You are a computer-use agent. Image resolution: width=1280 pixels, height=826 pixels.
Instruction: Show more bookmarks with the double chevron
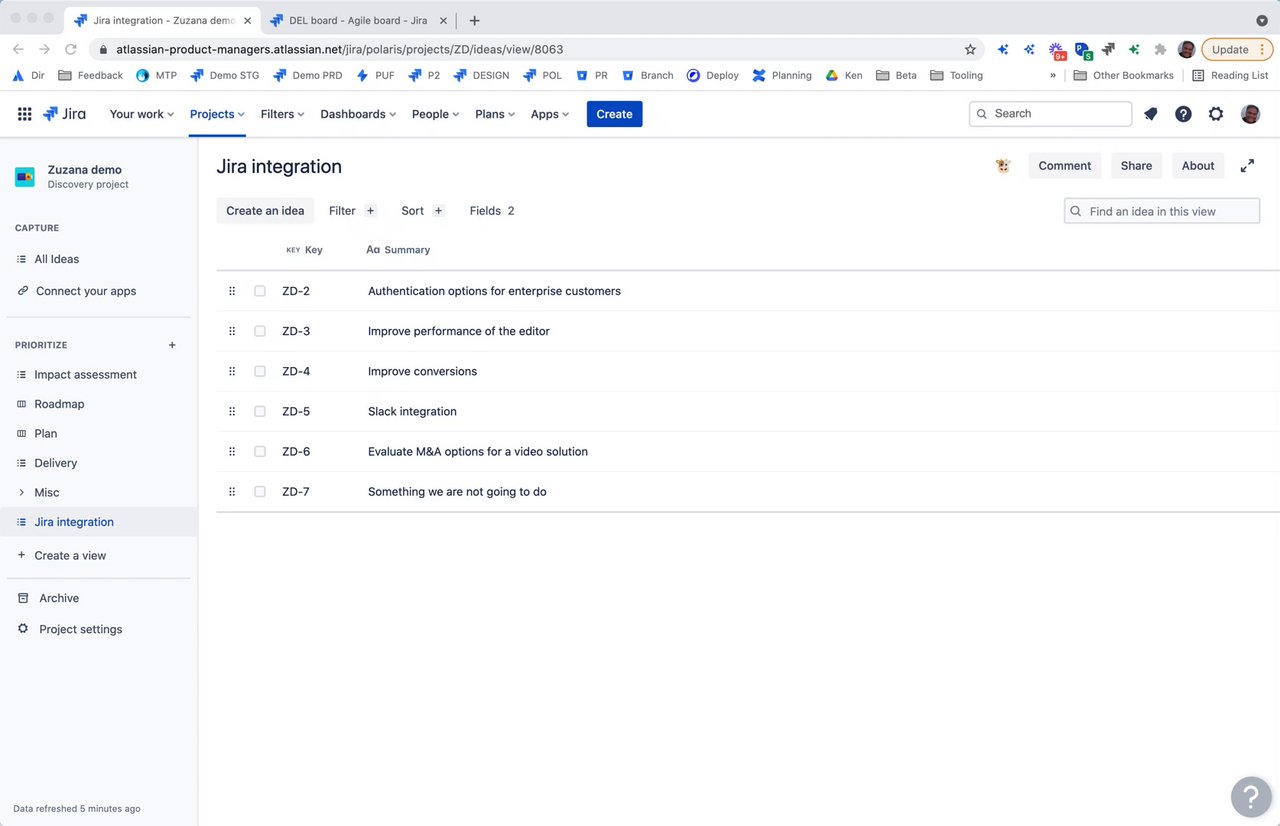click(x=1053, y=75)
